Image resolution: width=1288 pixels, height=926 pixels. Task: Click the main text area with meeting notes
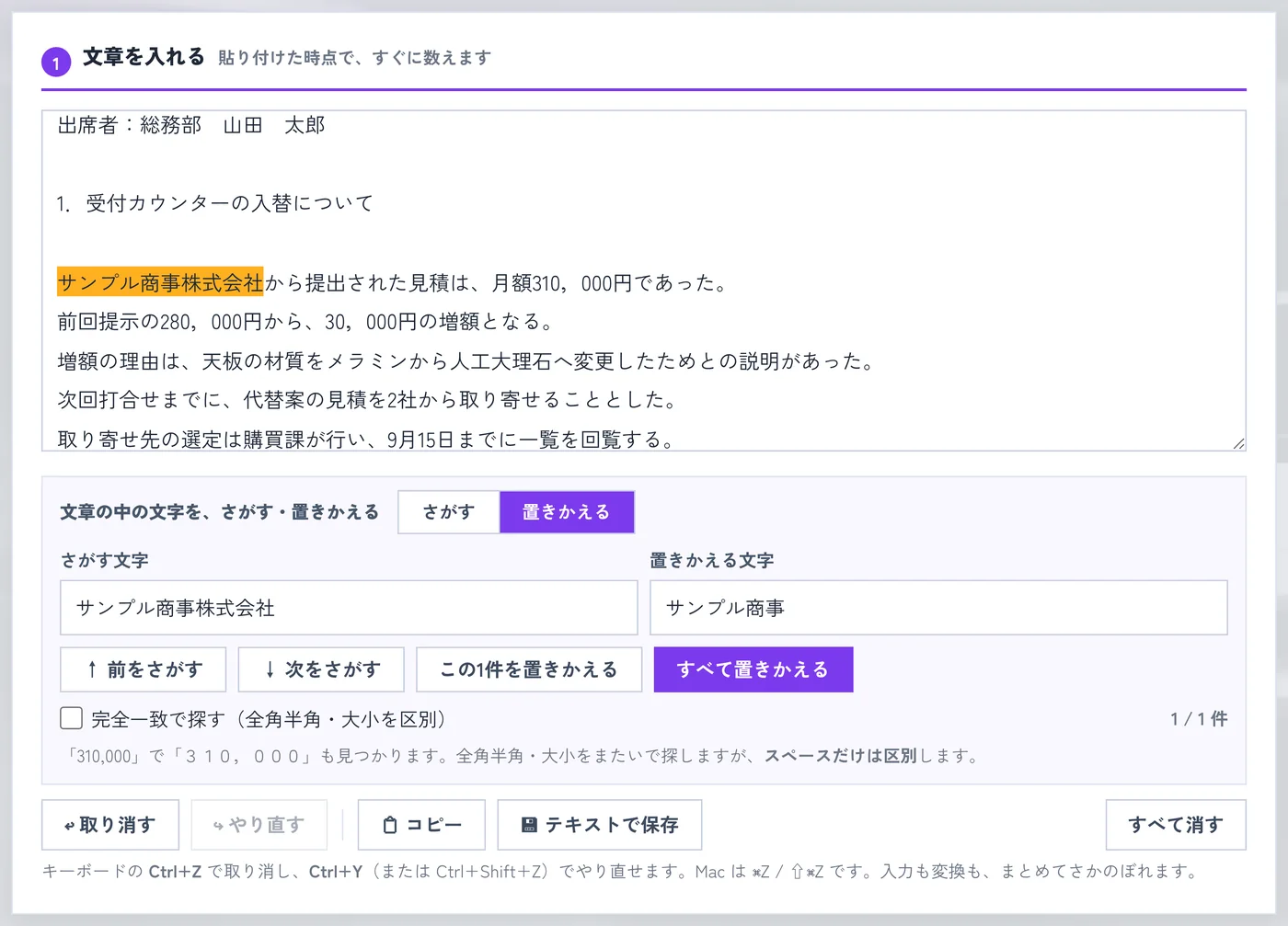click(x=644, y=280)
